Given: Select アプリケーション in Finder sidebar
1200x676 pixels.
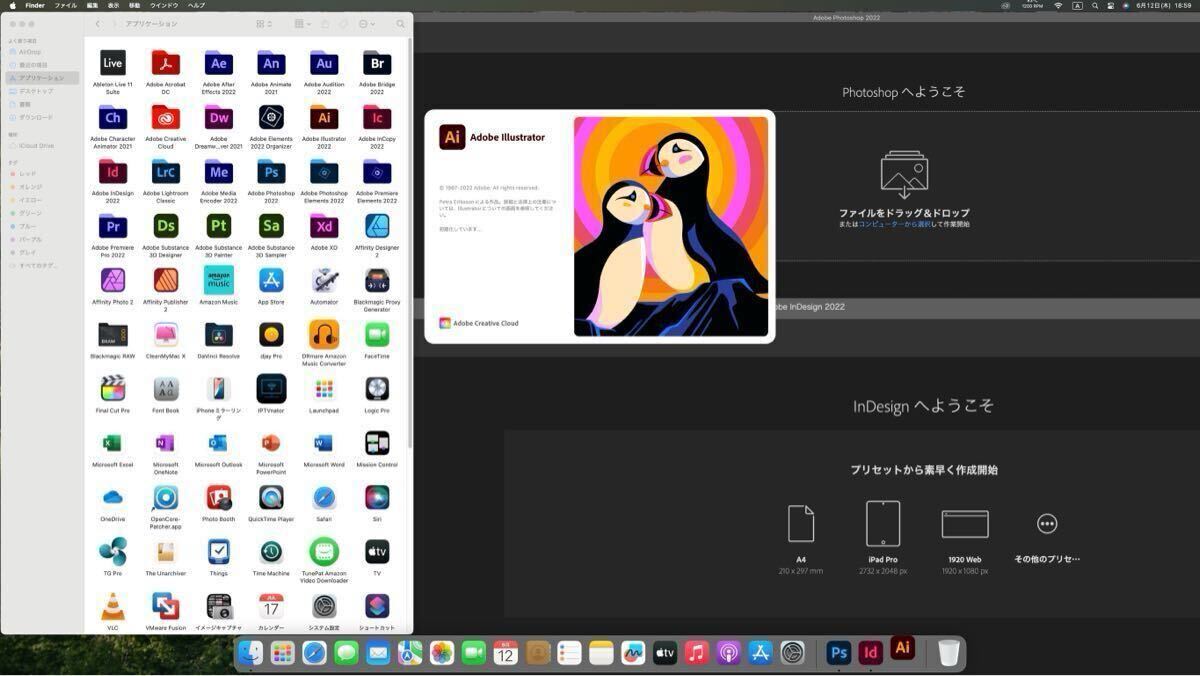Looking at the screenshot, I should 42,78.
